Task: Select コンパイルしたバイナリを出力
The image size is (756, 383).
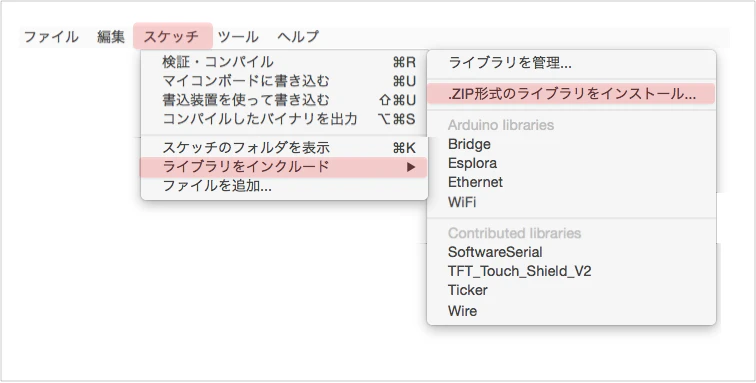Action: (284, 119)
